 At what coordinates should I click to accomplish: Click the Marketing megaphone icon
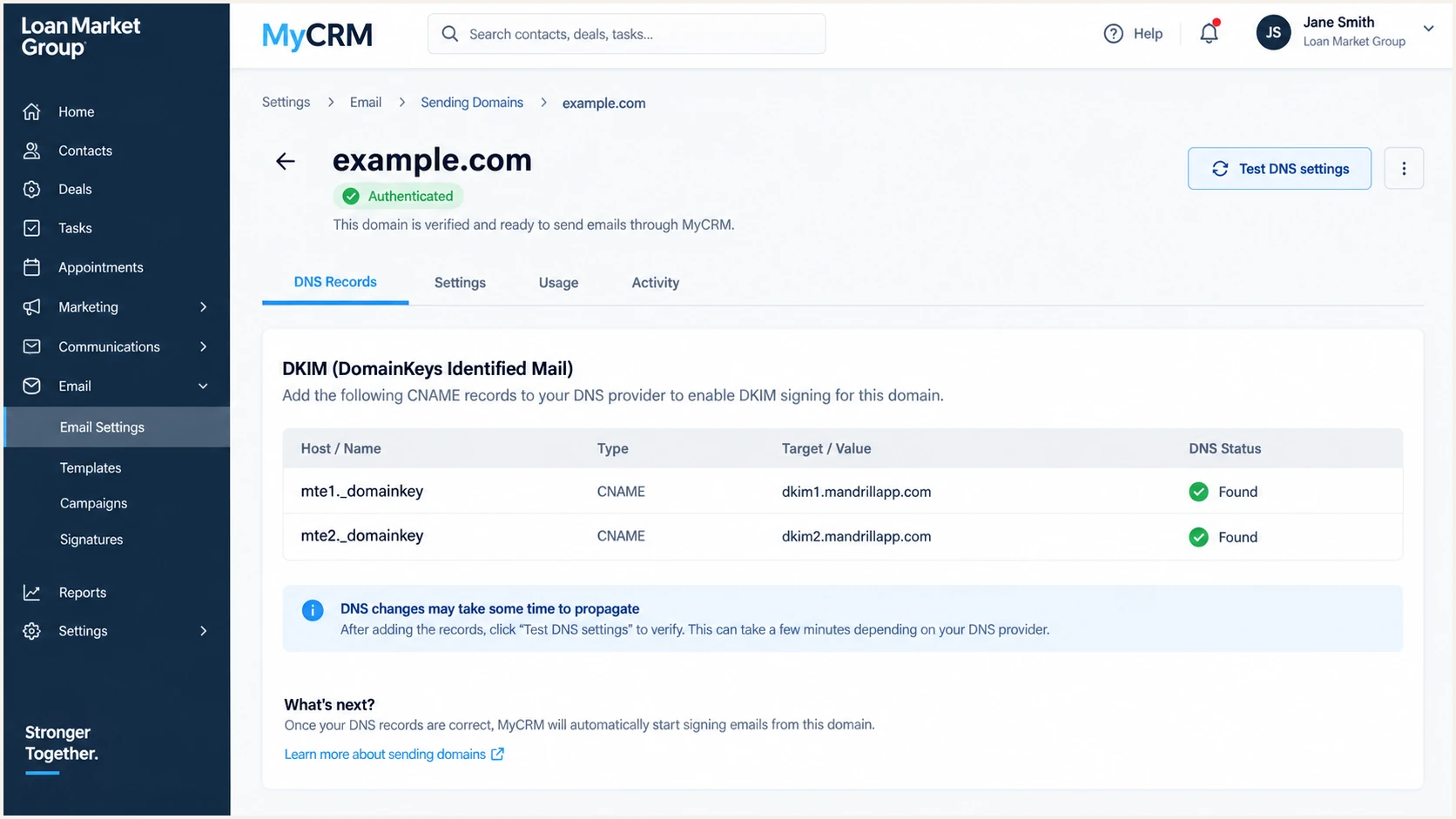coord(31,306)
